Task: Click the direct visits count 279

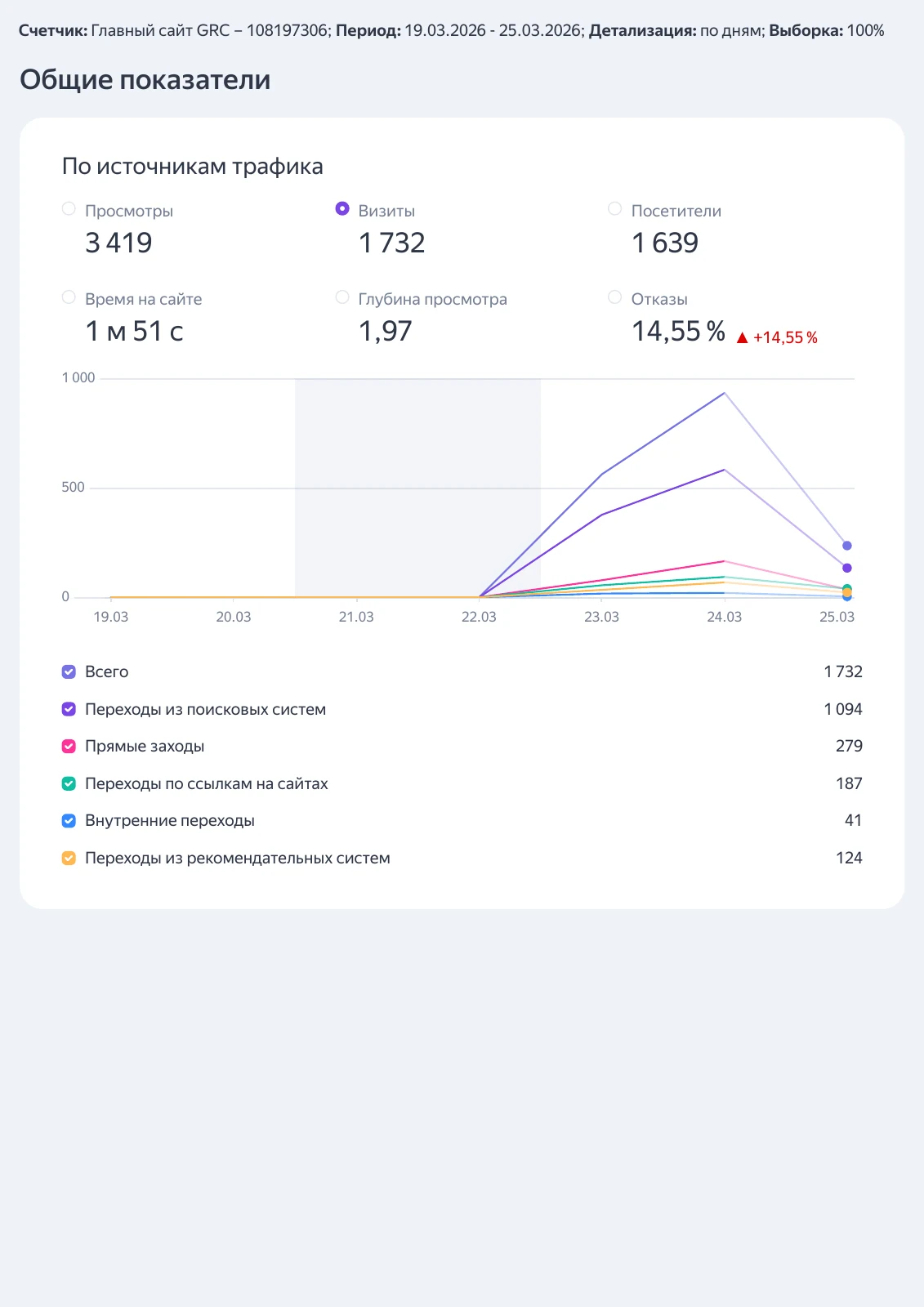Action: (849, 746)
